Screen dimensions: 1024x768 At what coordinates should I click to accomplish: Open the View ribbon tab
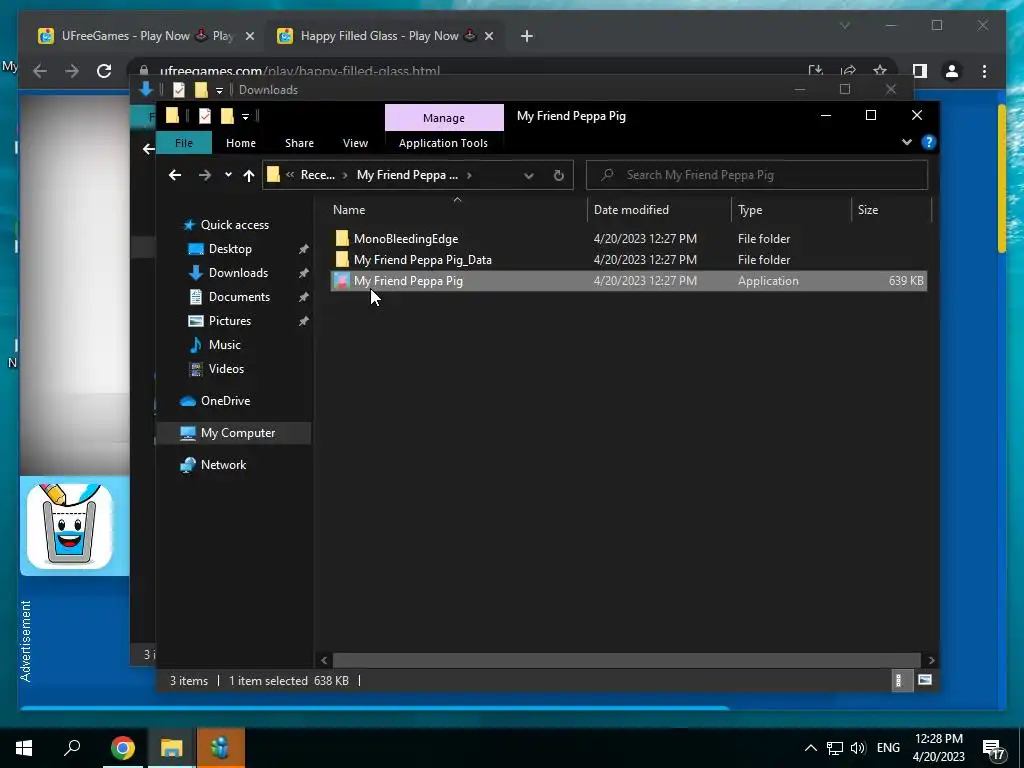pyautogui.click(x=355, y=143)
